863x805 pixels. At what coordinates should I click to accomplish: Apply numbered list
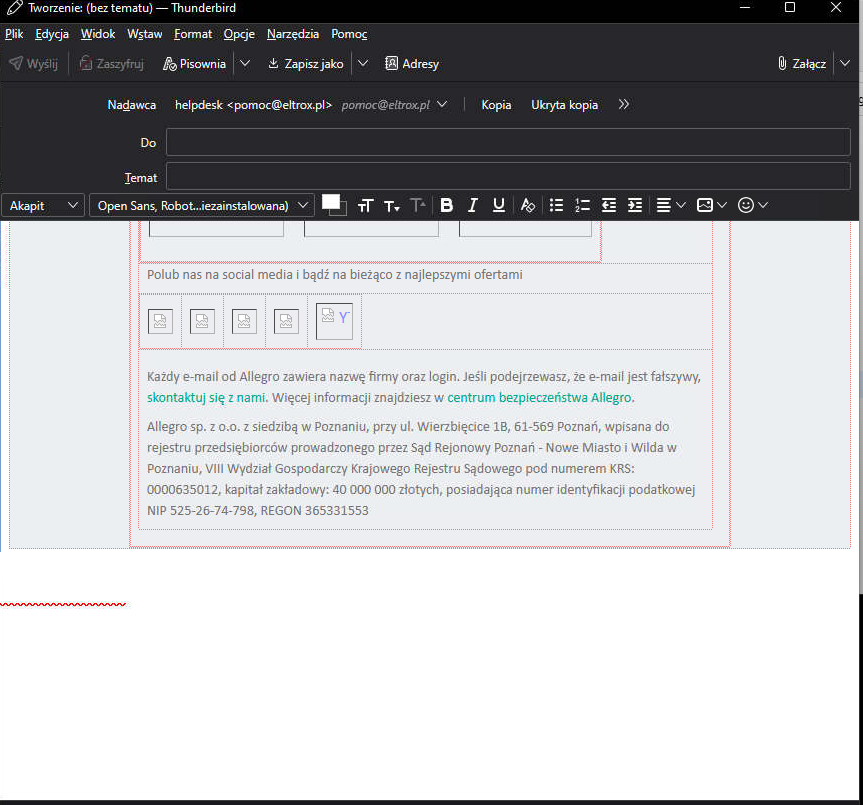(583, 205)
